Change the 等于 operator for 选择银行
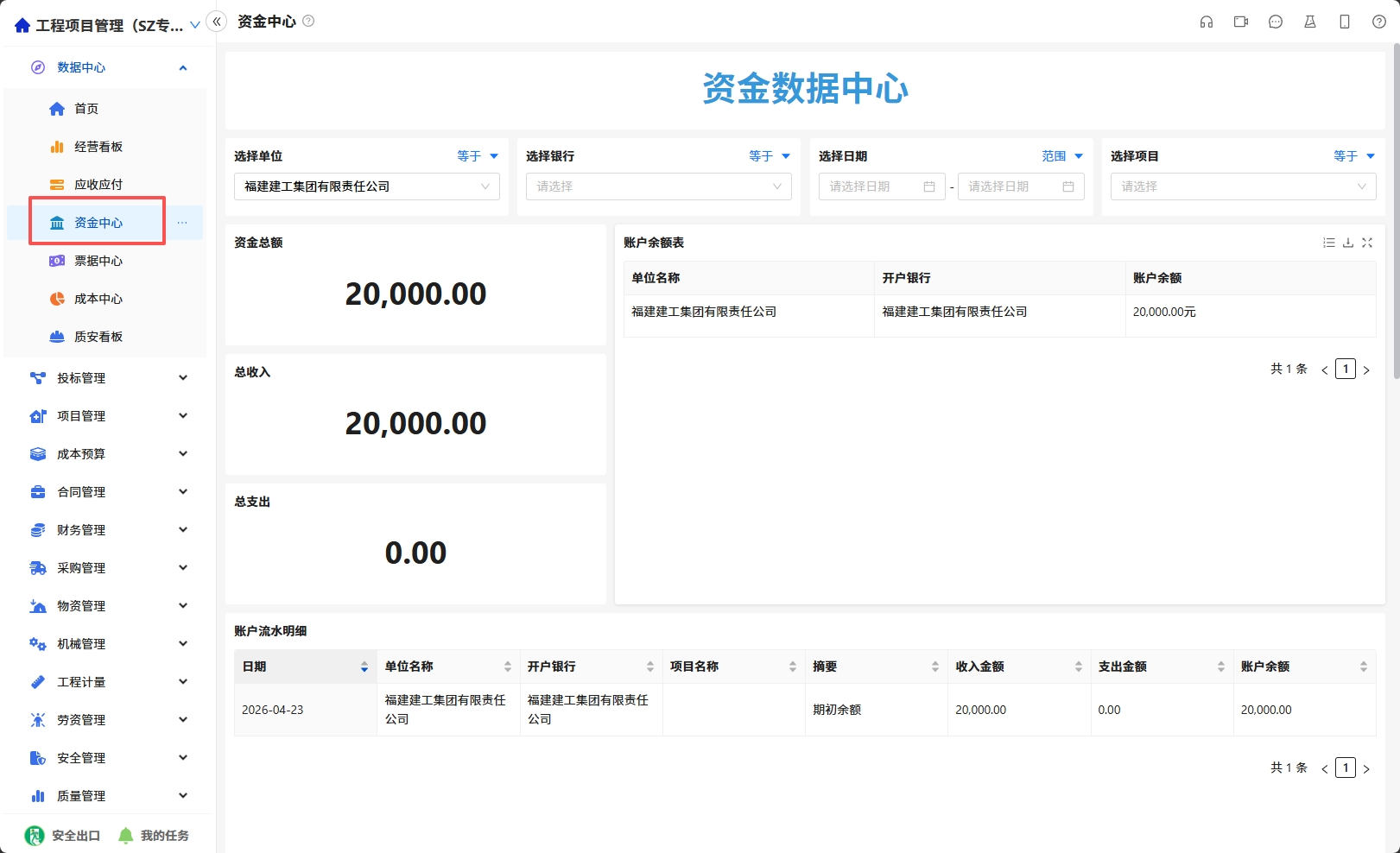Image resolution: width=1400 pixels, height=853 pixels. coord(770,156)
